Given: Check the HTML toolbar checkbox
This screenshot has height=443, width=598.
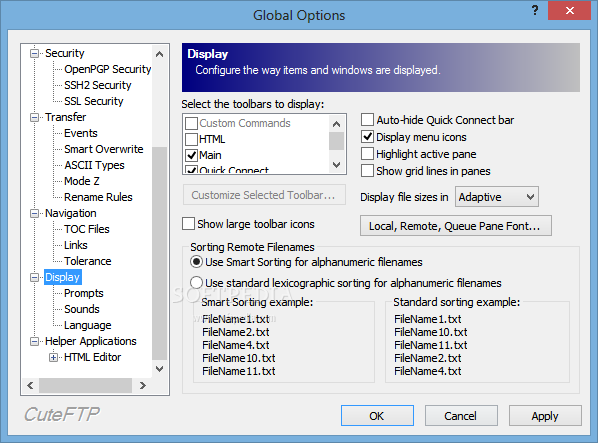Looking at the screenshot, I should click(x=191, y=140).
